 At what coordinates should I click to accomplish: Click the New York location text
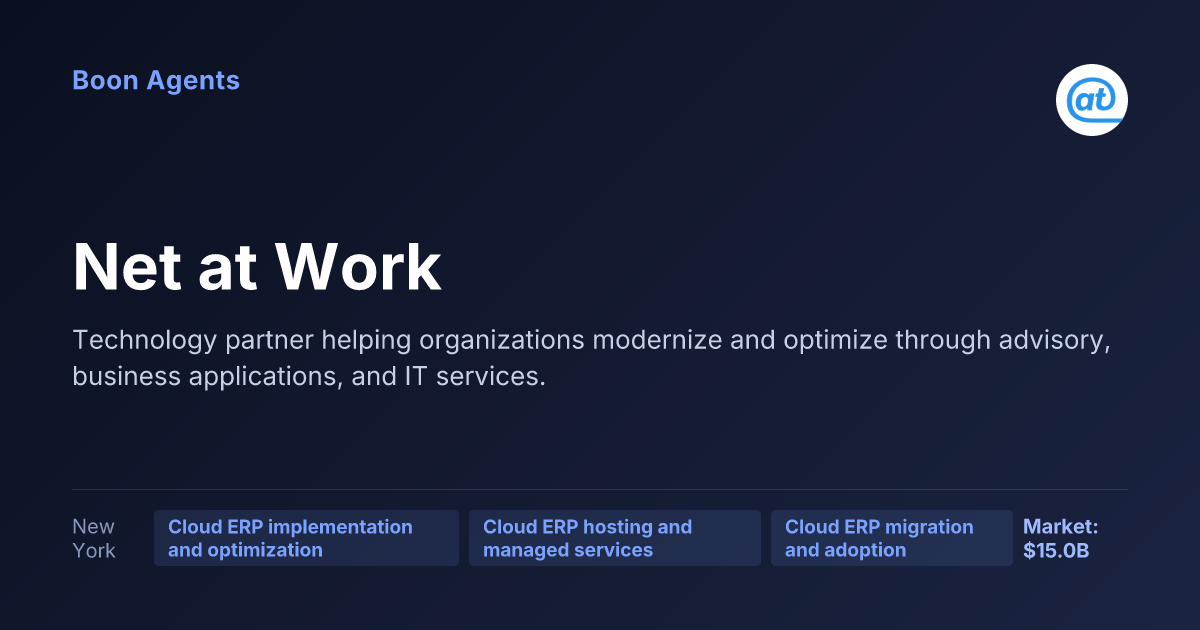pyautogui.click(x=94, y=538)
